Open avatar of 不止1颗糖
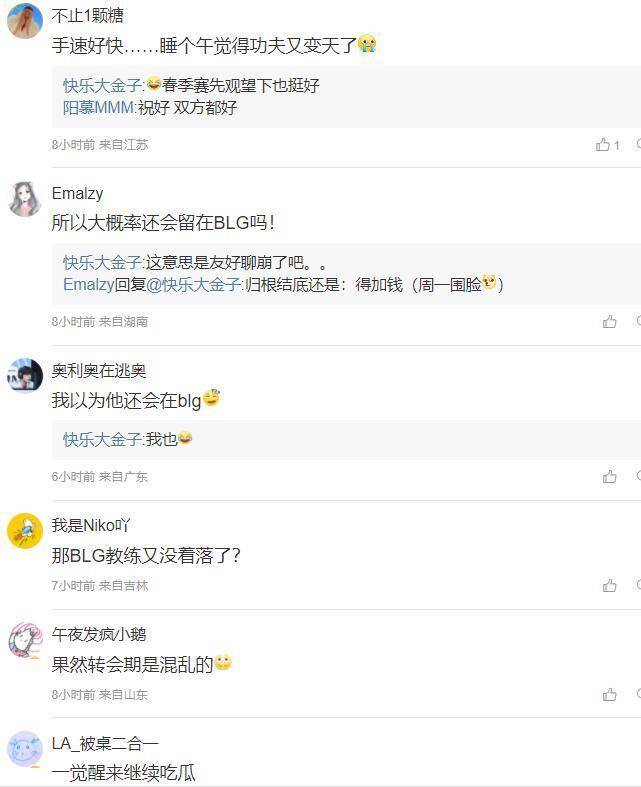 click(24, 20)
